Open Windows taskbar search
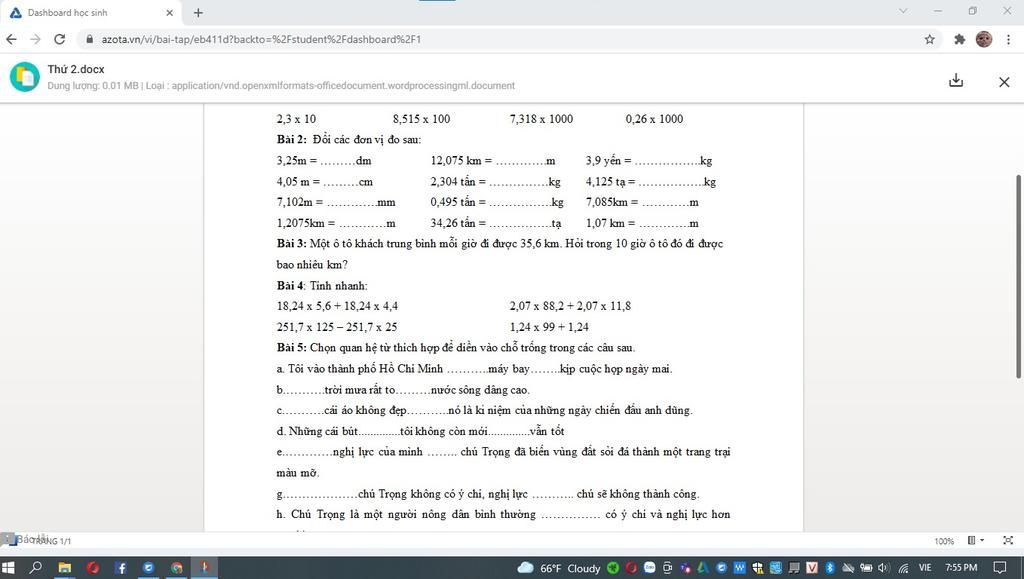Image resolution: width=1024 pixels, height=579 pixels. click(x=36, y=567)
